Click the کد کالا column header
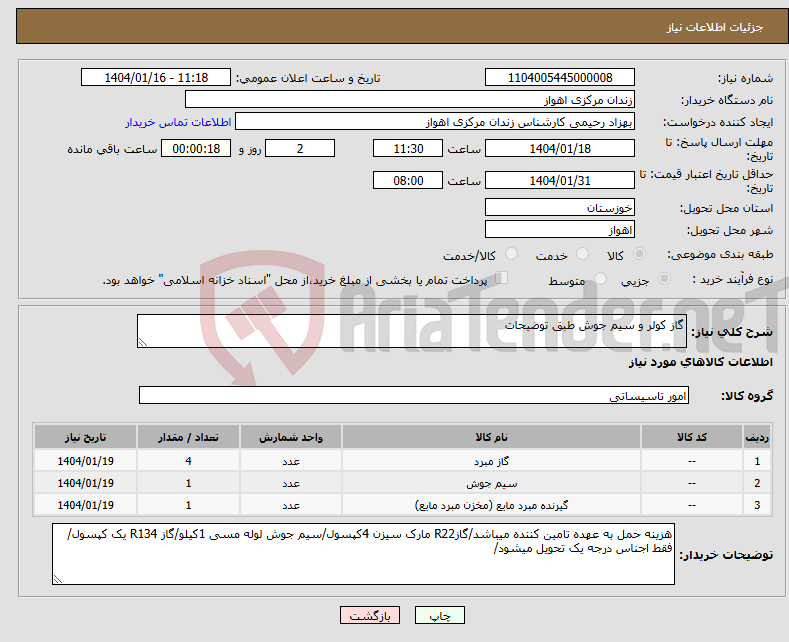Image resolution: width=789 pixels, height=642 pixels. [x=692, y=437]
